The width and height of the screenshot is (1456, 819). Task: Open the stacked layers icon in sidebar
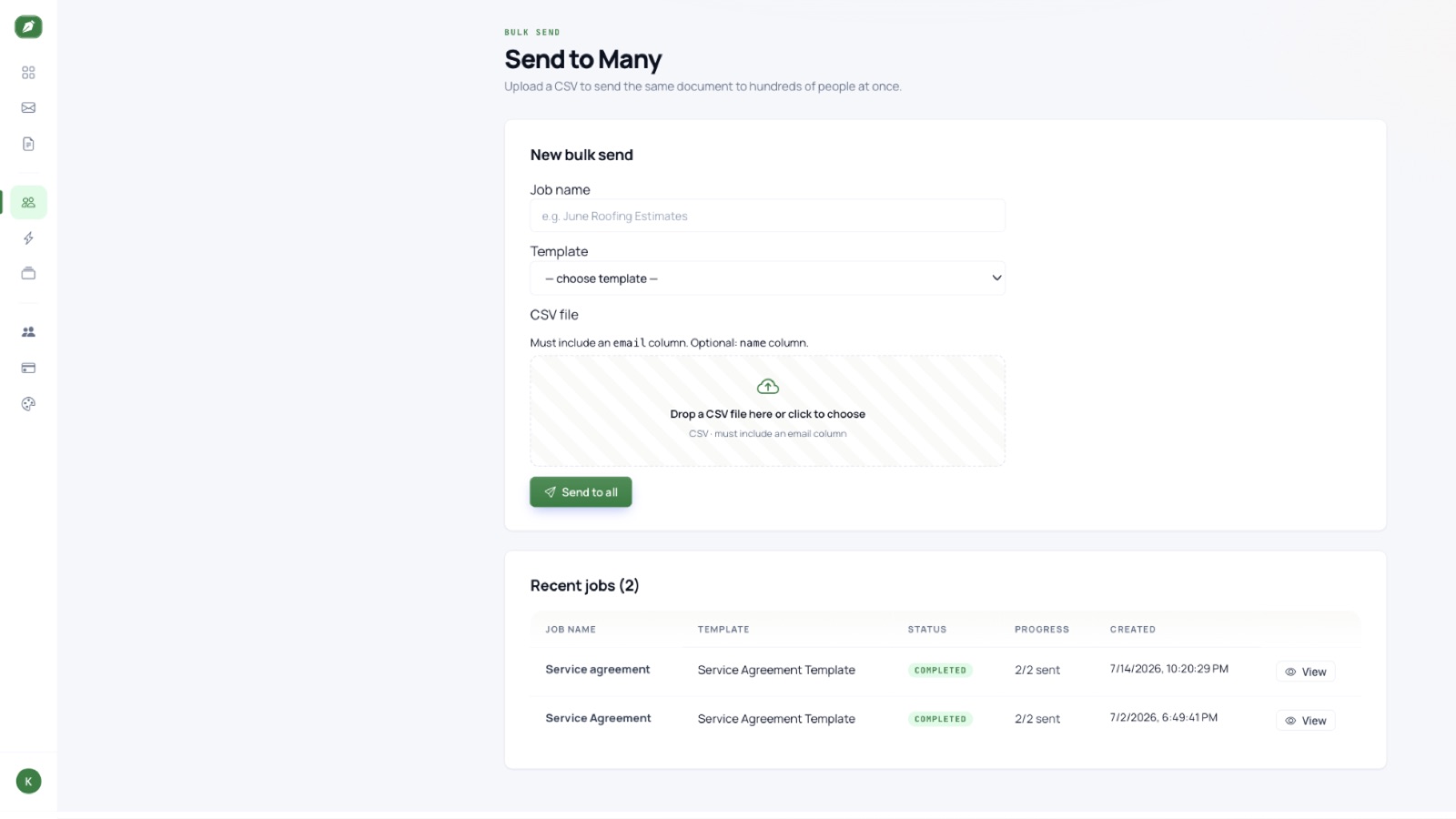coord(28,273)
